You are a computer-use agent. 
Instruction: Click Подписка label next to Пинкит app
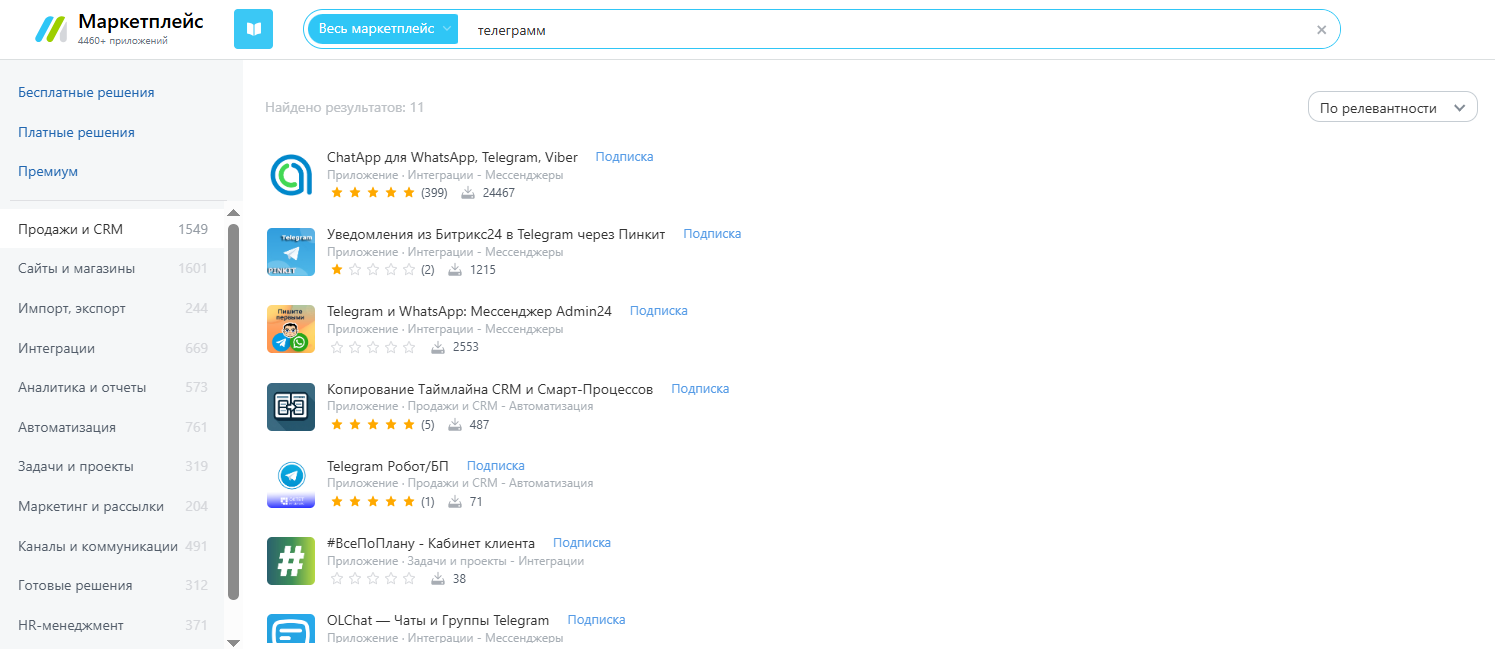712,233
